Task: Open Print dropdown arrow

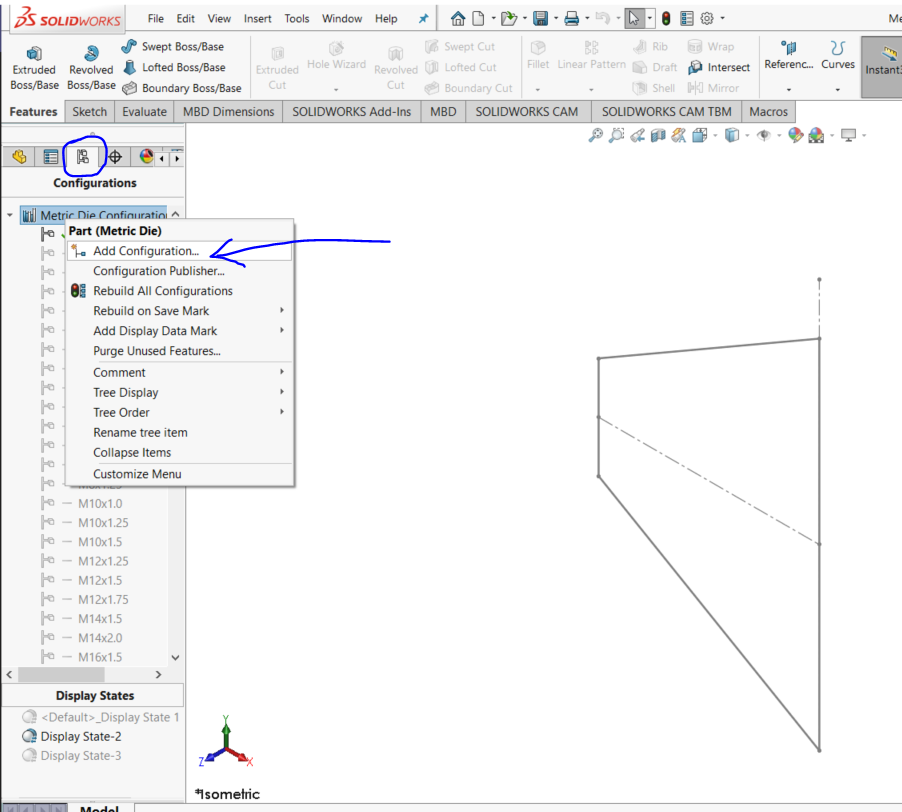Action: pos(587,18)
